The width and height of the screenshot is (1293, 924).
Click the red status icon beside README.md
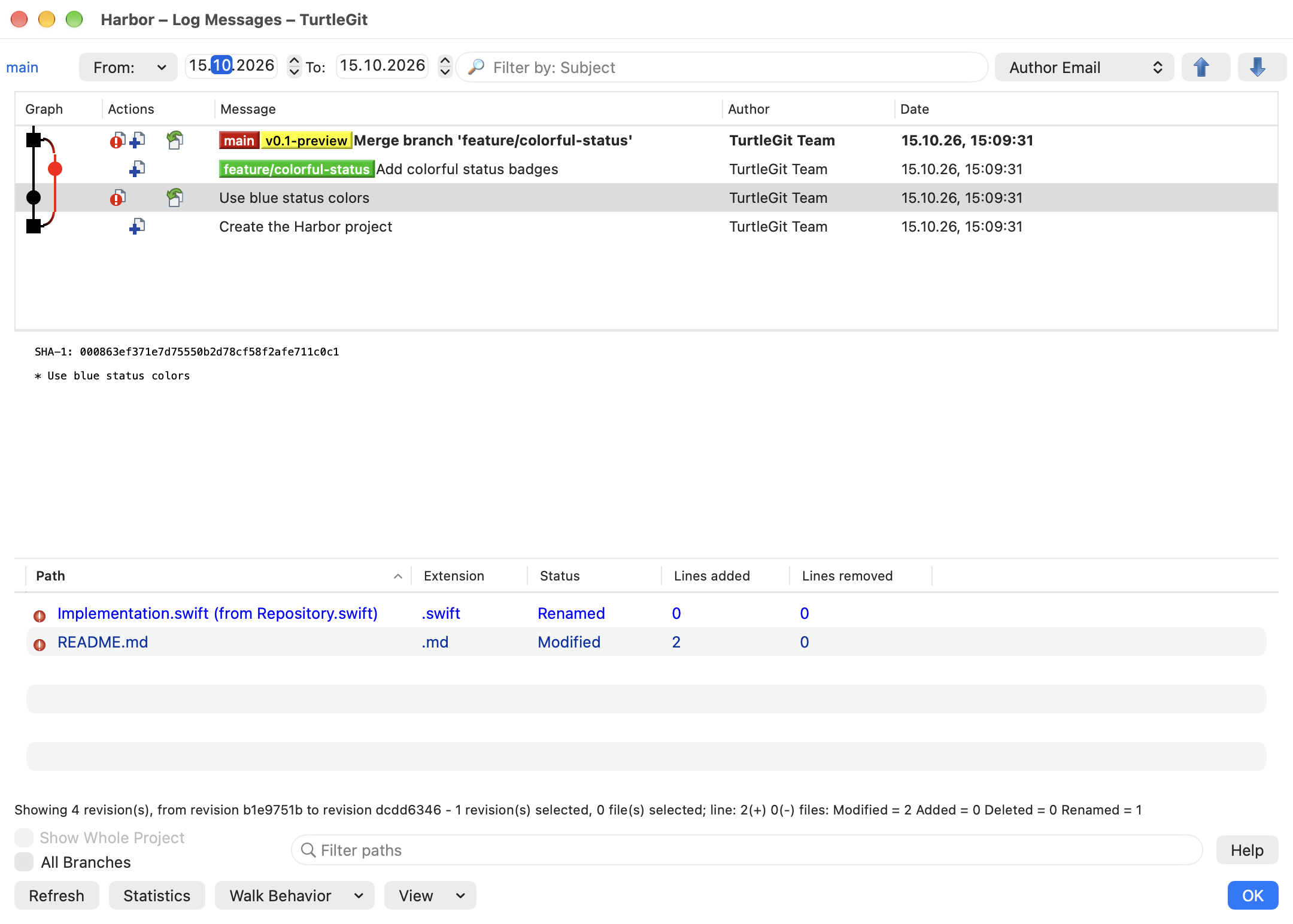pos(40,645)
